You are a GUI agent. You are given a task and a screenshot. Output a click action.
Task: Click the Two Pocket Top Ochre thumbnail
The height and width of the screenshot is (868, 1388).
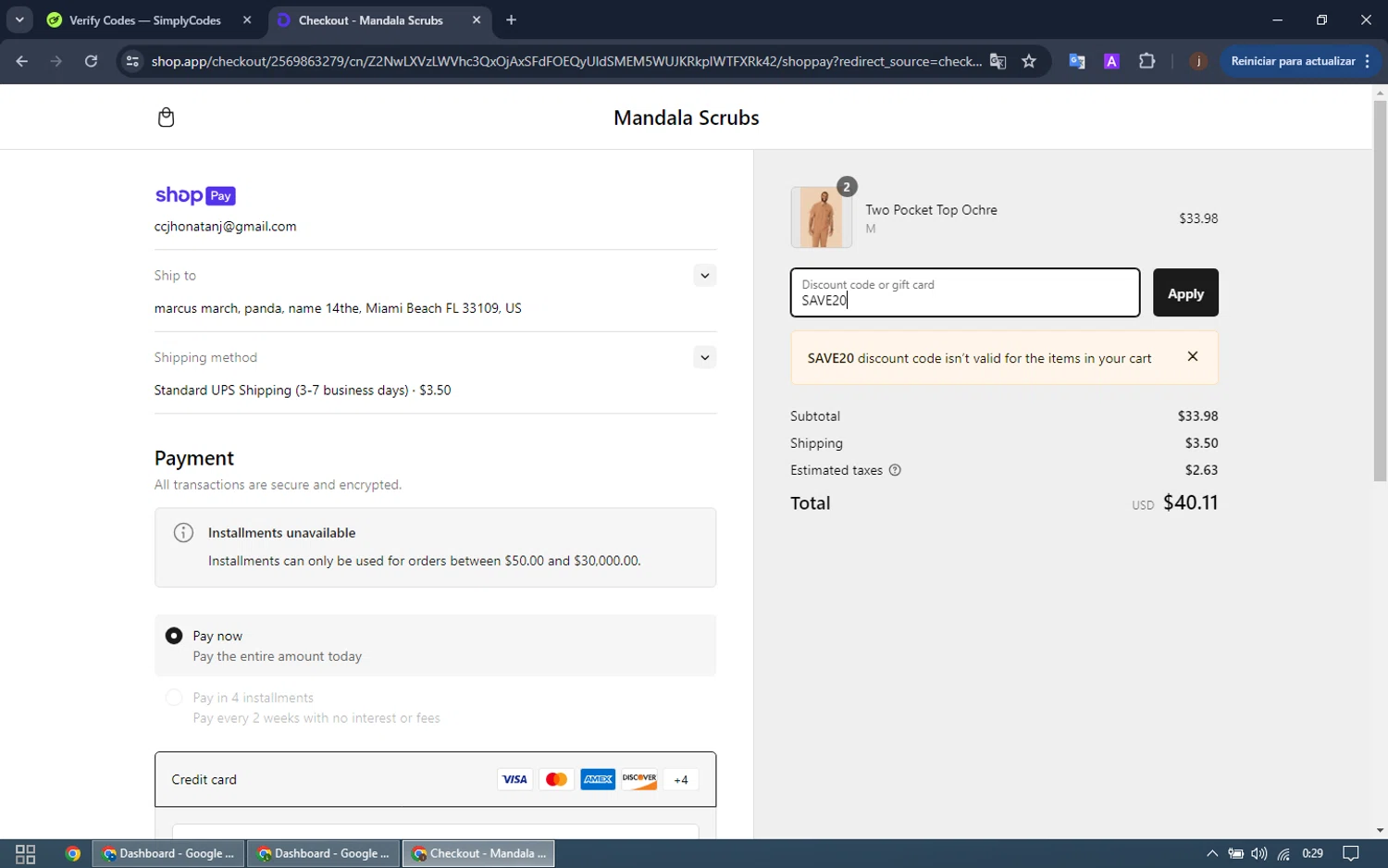pos(822,217)
